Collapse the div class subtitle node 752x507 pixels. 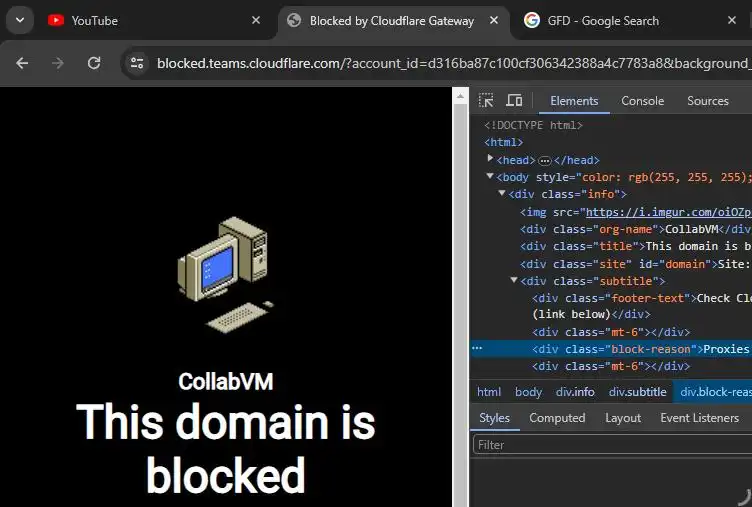[514, 280]
